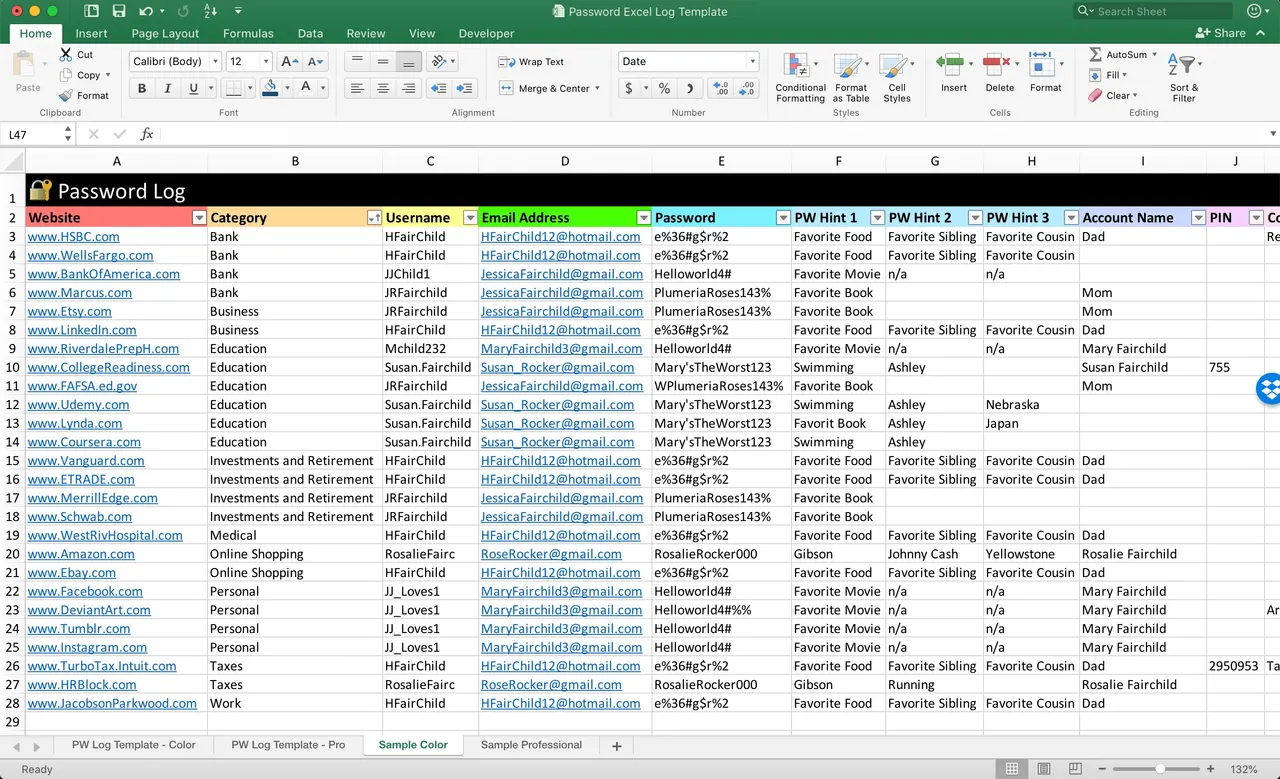Screen dimensions: 1280x779
Task: Open the Email Address filter arrow
Action: (x=643, y=218)
